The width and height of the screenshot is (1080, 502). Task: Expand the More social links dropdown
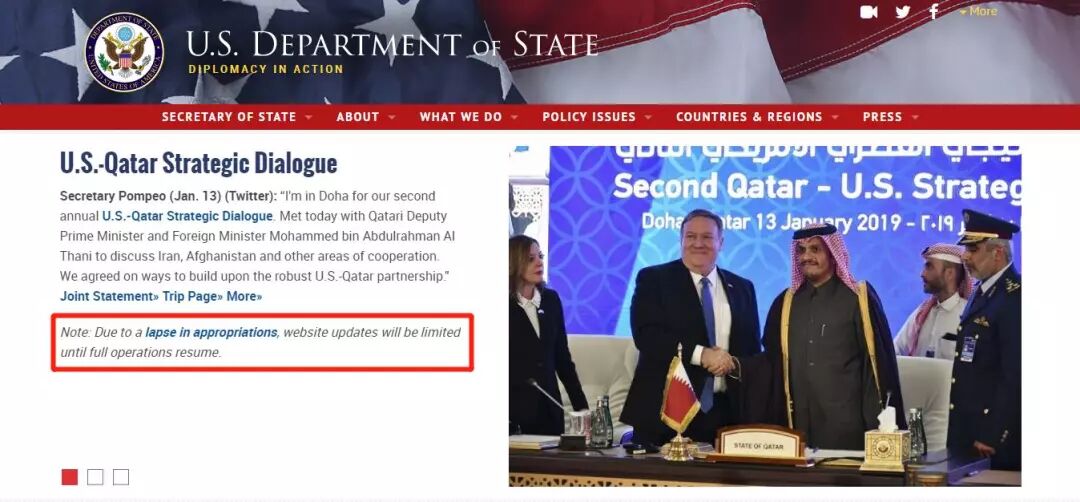[978, 12]
